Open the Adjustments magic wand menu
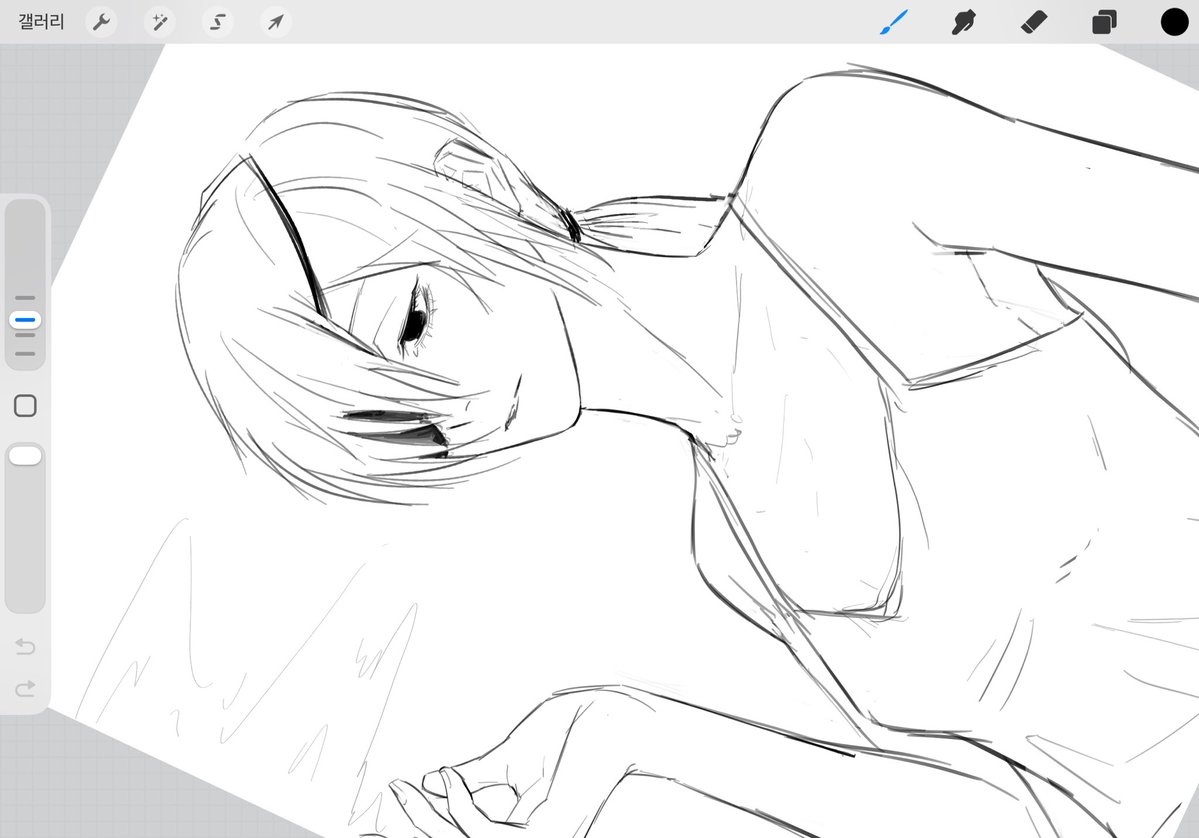1199x838 pixels. point(160,22)
